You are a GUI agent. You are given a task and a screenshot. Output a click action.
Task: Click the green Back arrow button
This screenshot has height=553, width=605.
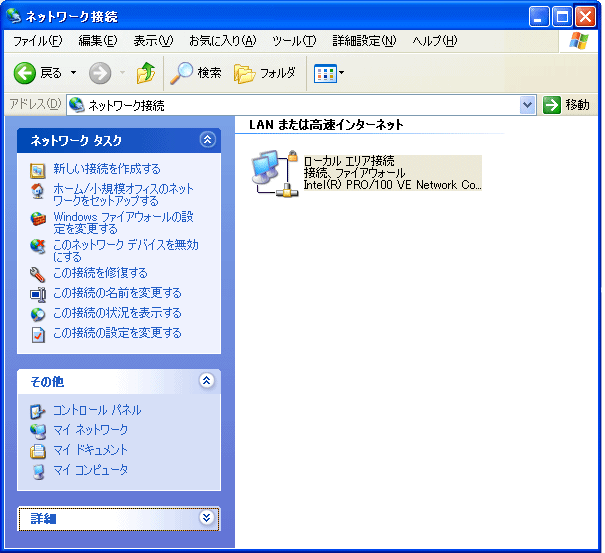pyautogui.click(x=25, y=73)
